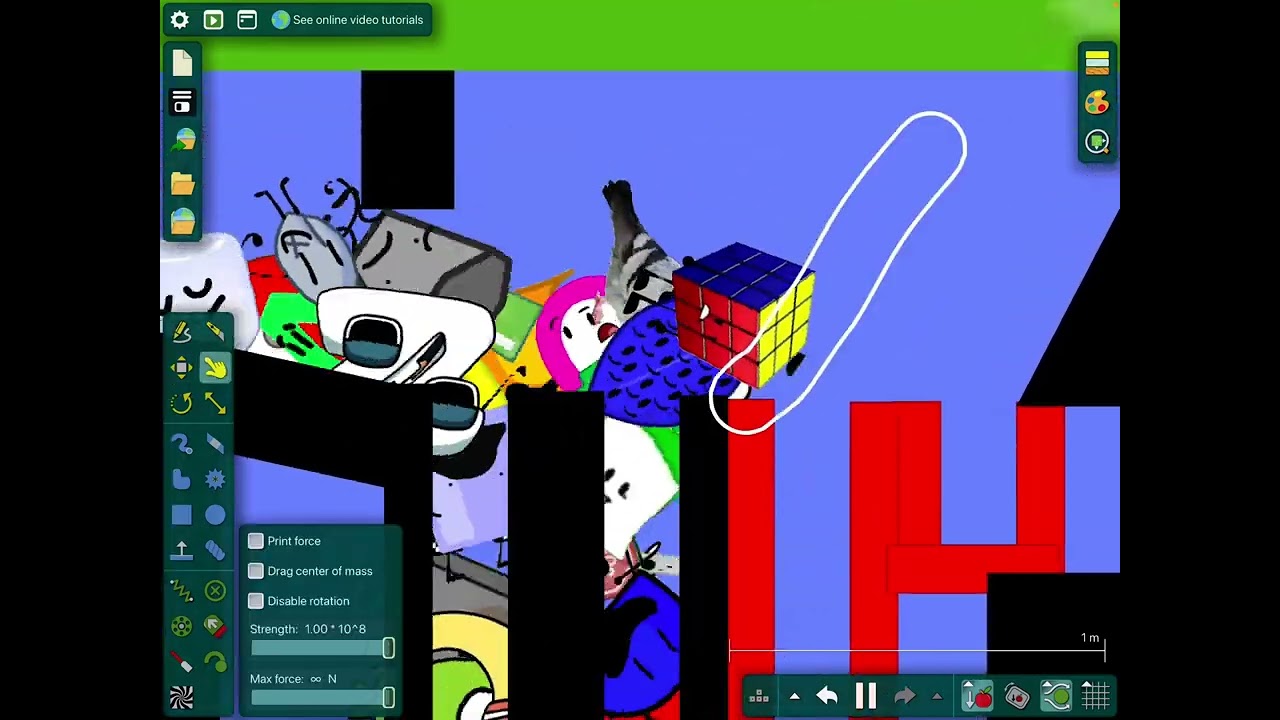Open the color palette appearance menu

click(x=1097, y=102)
